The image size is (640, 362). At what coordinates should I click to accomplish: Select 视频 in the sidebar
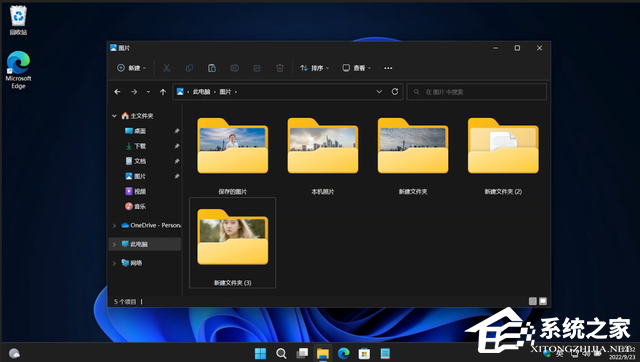point(136,191)
